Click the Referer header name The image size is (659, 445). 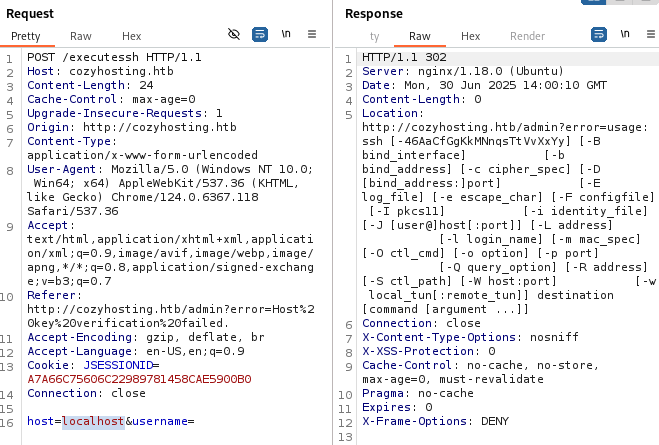[x=54, y=295]
